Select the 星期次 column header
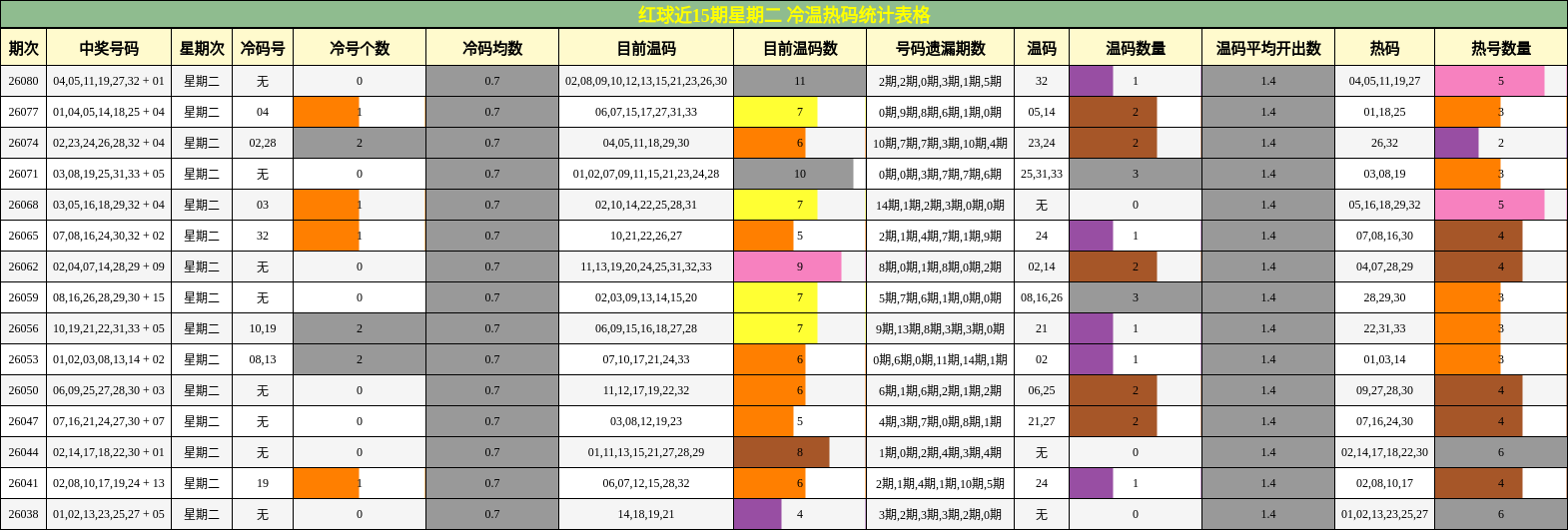The width and height of the screenshot is (1568, 530). click(x=202, y=48)
